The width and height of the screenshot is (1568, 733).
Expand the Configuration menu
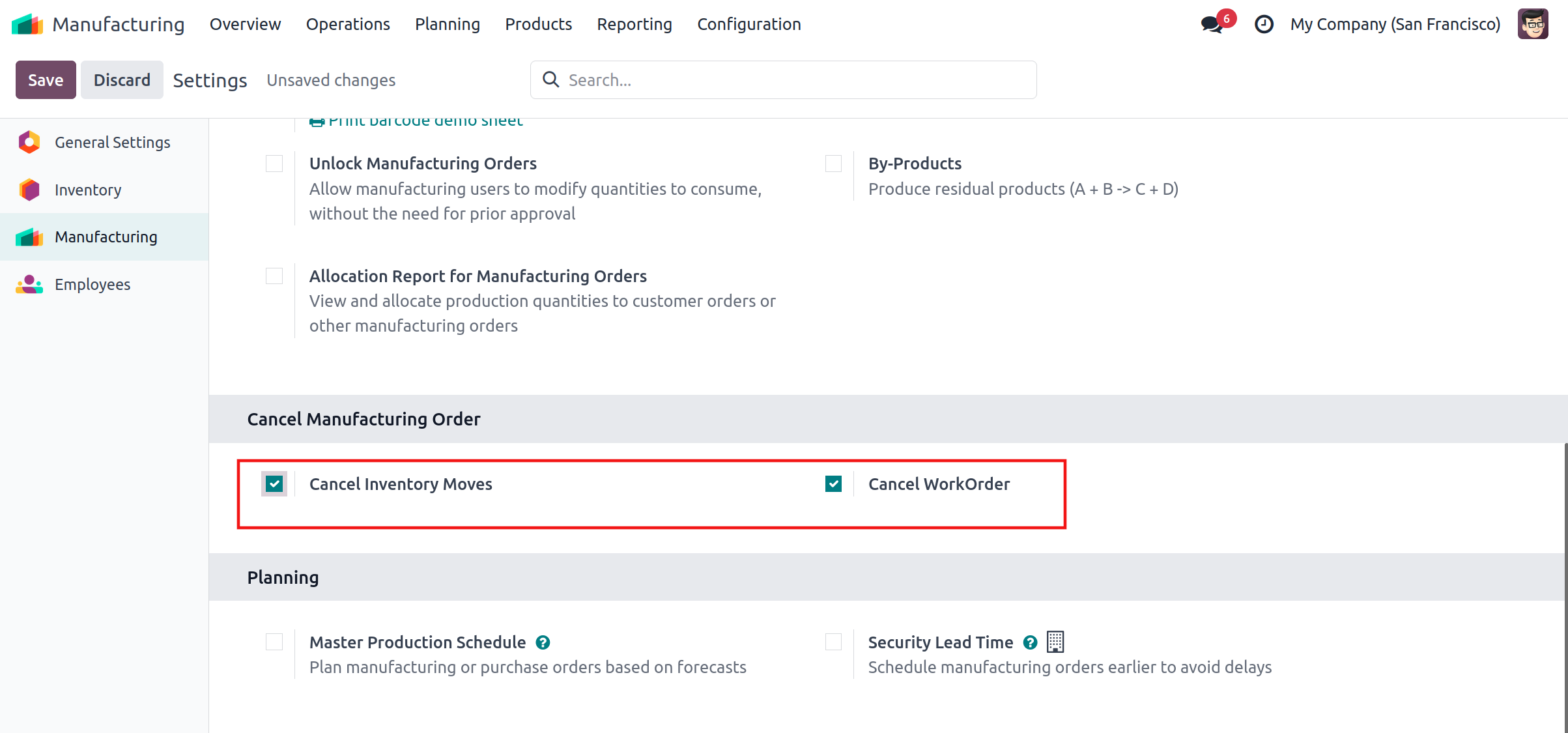point(749,24)
